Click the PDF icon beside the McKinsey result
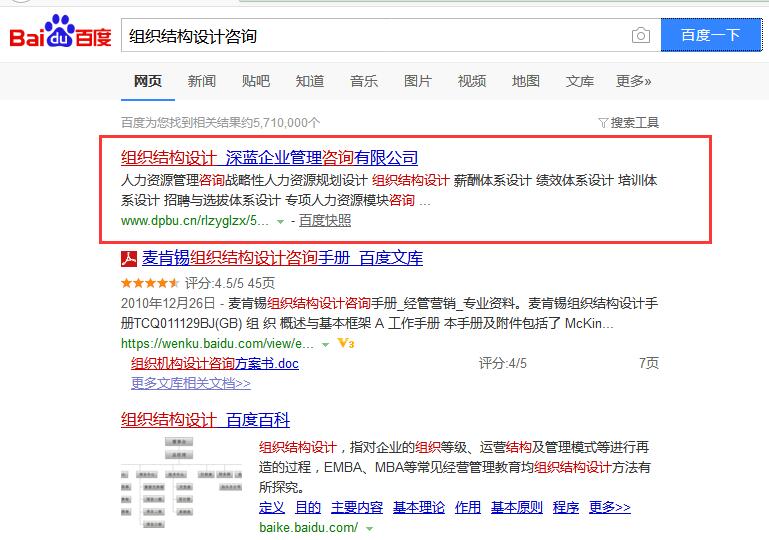Screen dimensions: 769x540 tap(129, 259)
